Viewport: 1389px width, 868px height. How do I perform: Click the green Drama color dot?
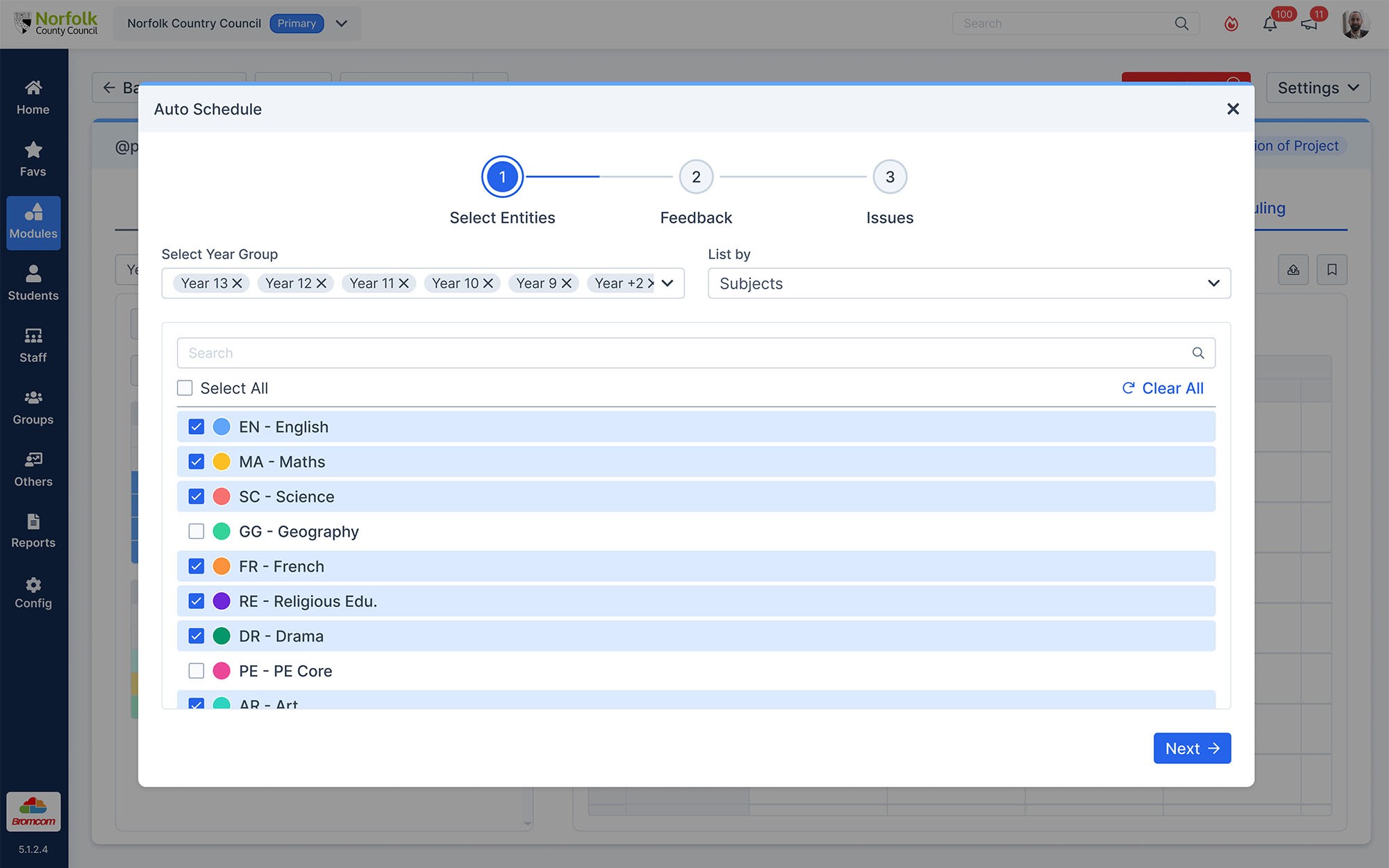pyautogui.click(x=222, y=636)
